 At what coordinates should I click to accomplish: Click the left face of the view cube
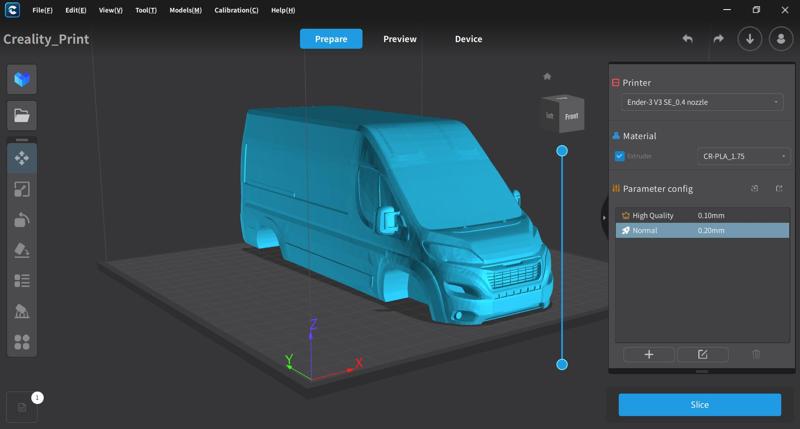(x=549, y=115)
